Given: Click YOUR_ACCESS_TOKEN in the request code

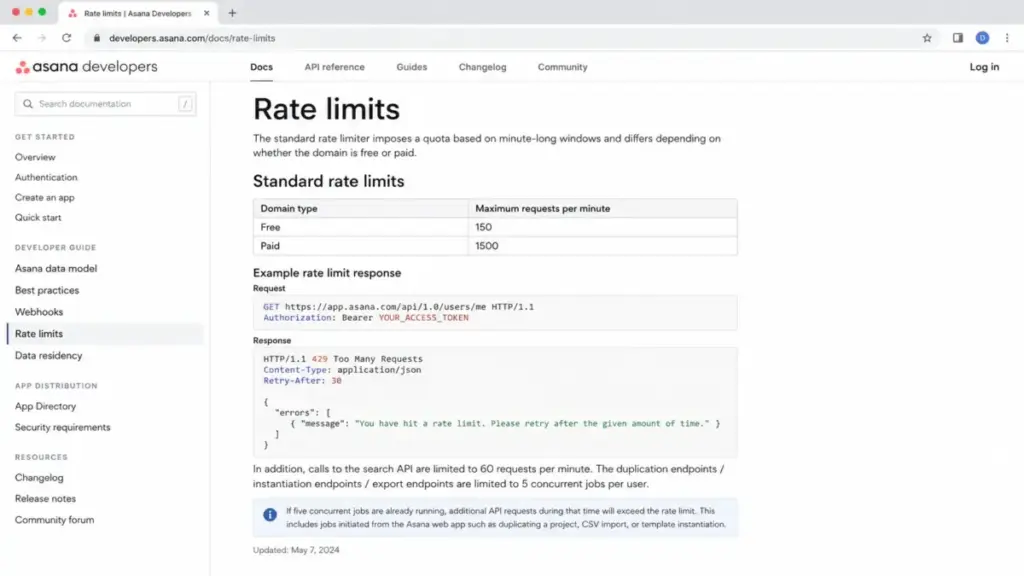Looking at the screenshot, I should (x=423, y=318).
